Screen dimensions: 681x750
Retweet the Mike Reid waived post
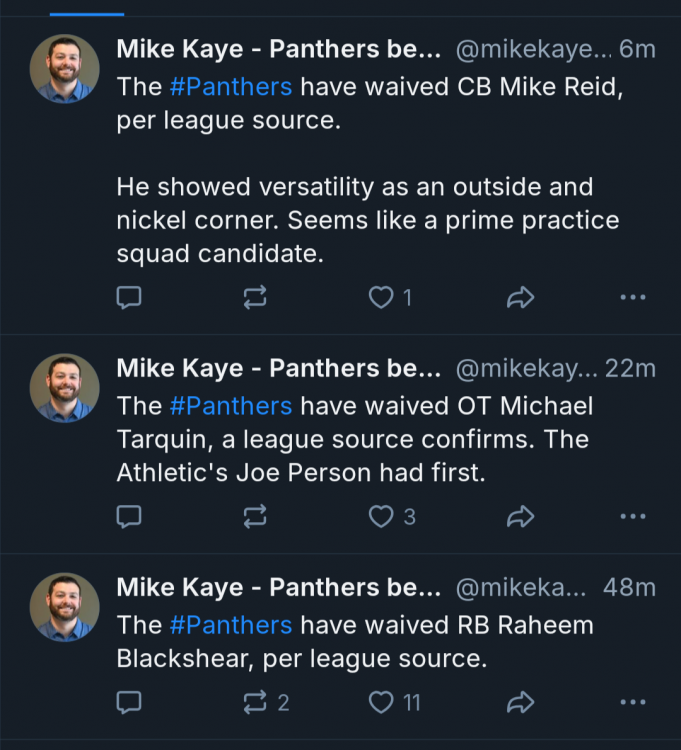coord(255,297)
